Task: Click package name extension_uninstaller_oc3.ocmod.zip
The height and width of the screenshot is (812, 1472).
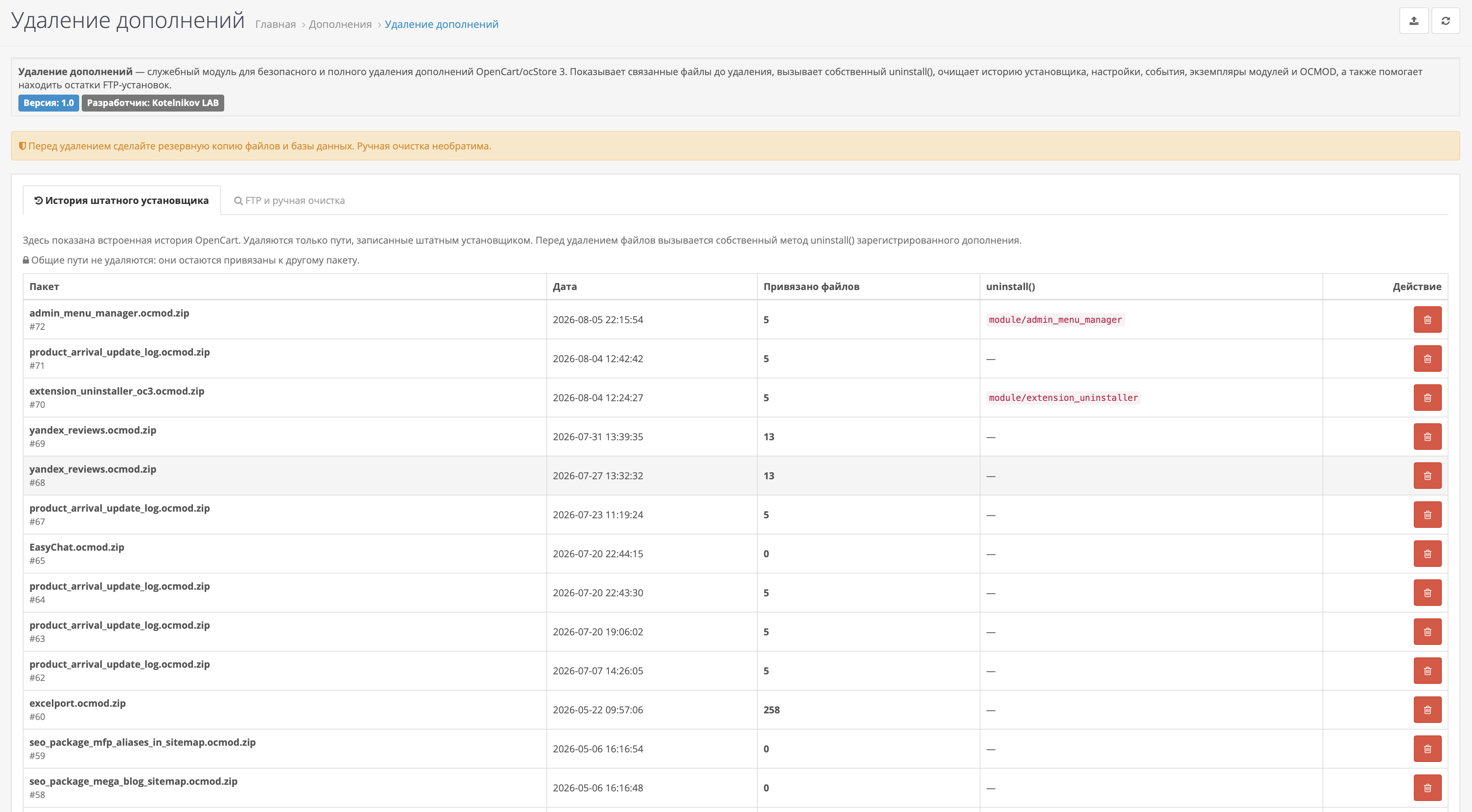Action: (117, 391)
